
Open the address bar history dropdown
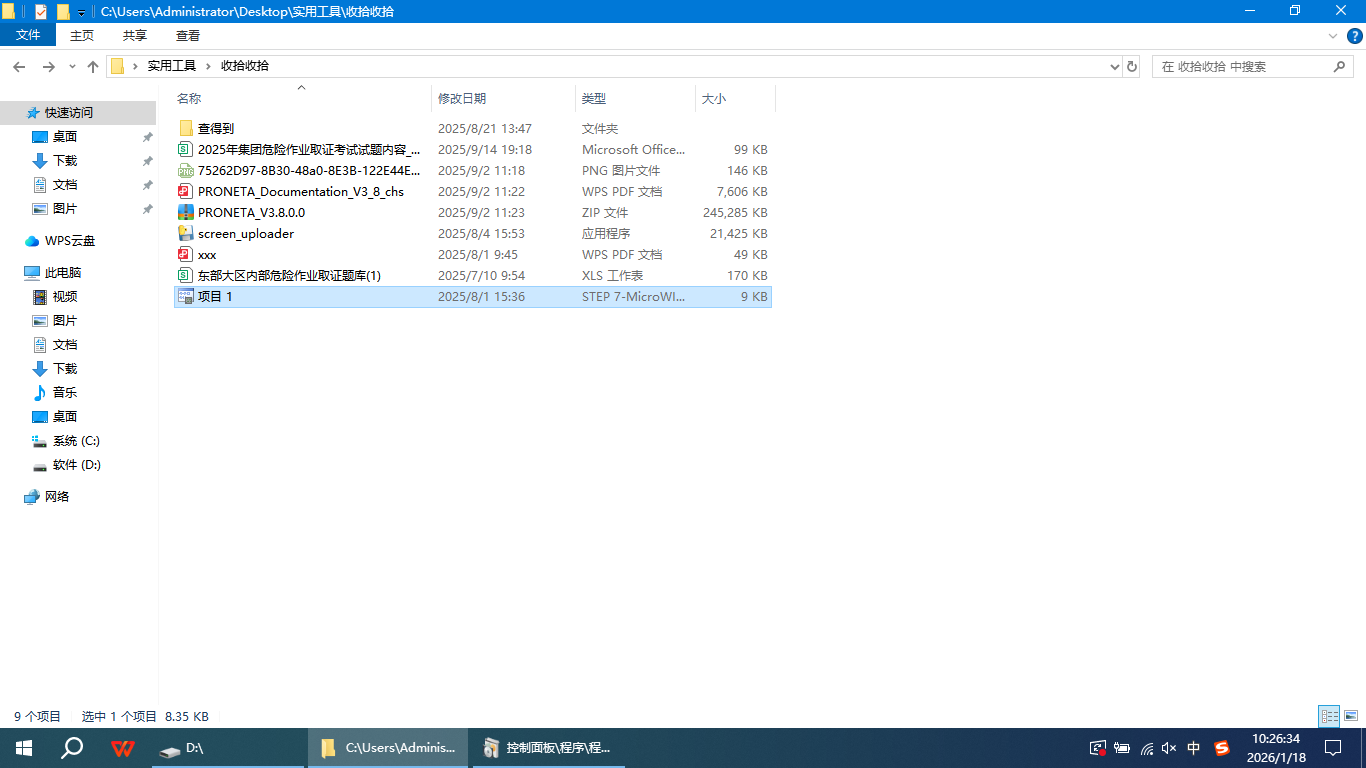coord(1115,66)
